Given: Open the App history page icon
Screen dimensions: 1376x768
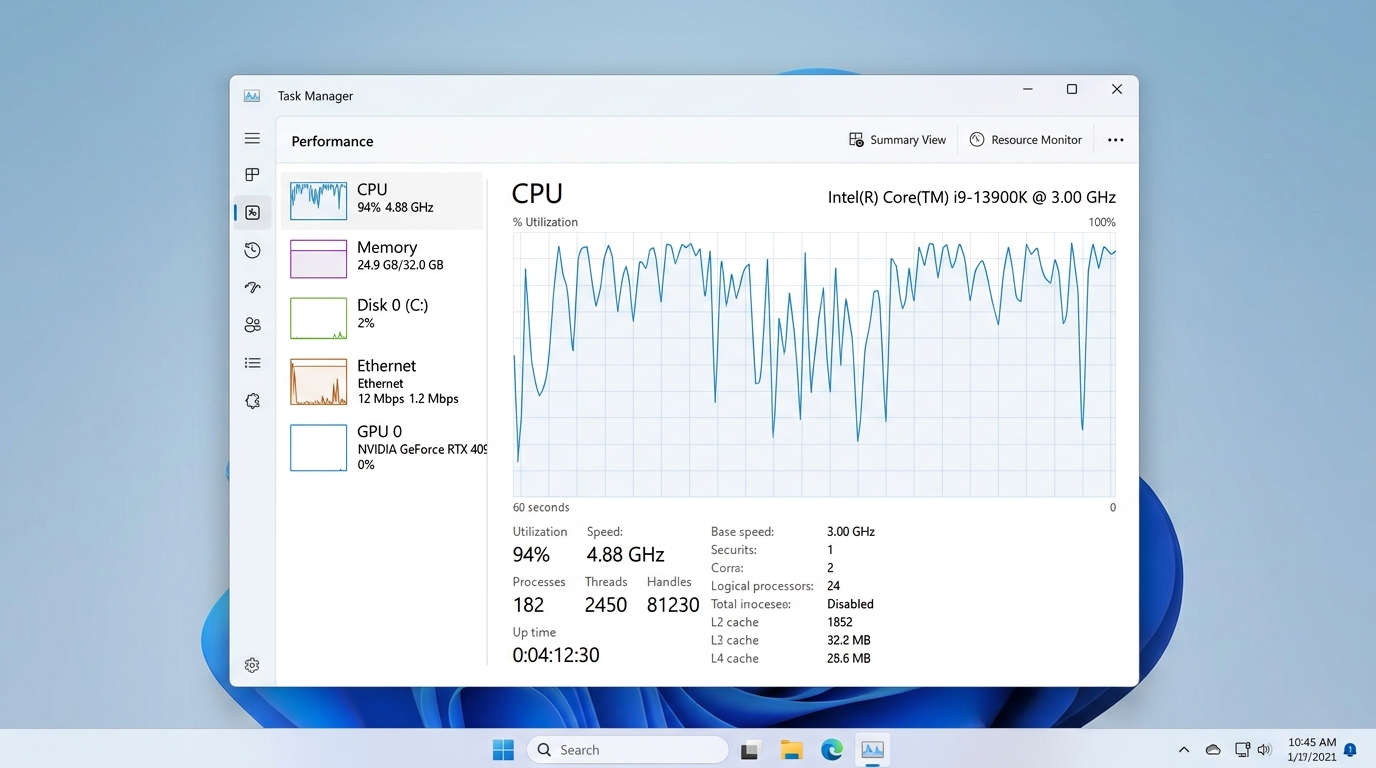Looking at the screenshot, I should pyautogui.click(x=252, y=250).
